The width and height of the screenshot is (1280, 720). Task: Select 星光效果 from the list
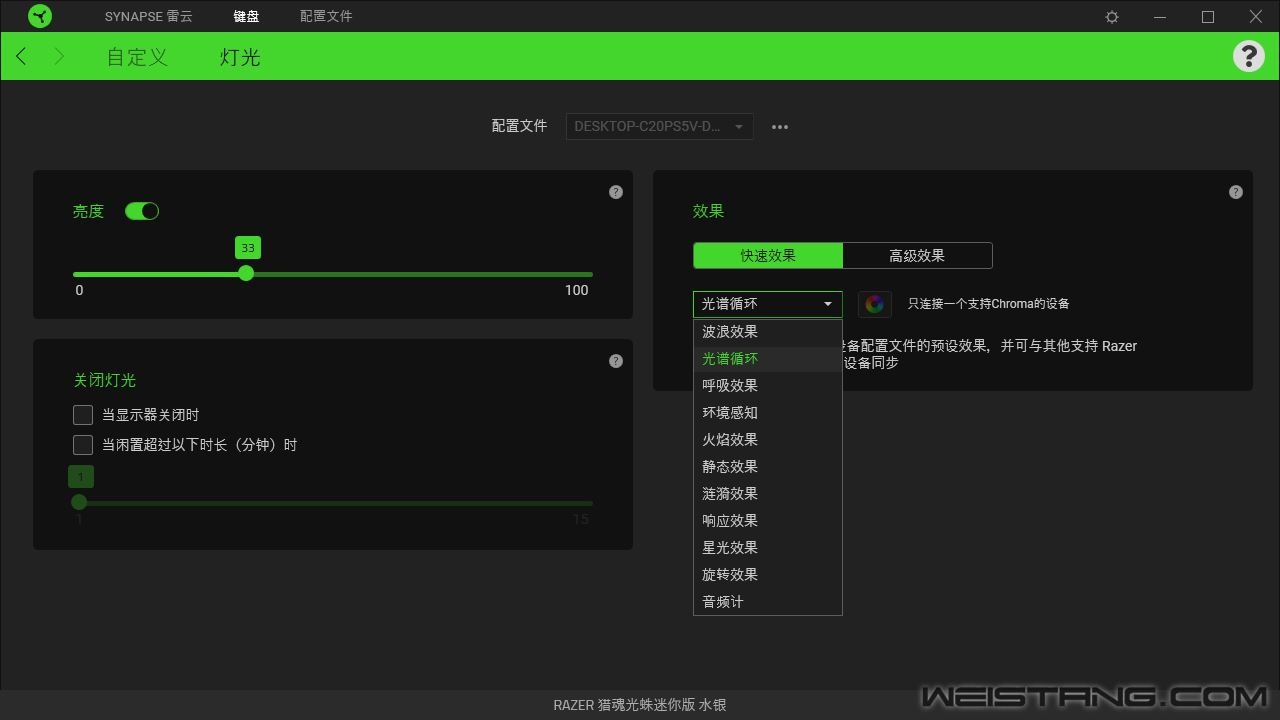[768, 548]
